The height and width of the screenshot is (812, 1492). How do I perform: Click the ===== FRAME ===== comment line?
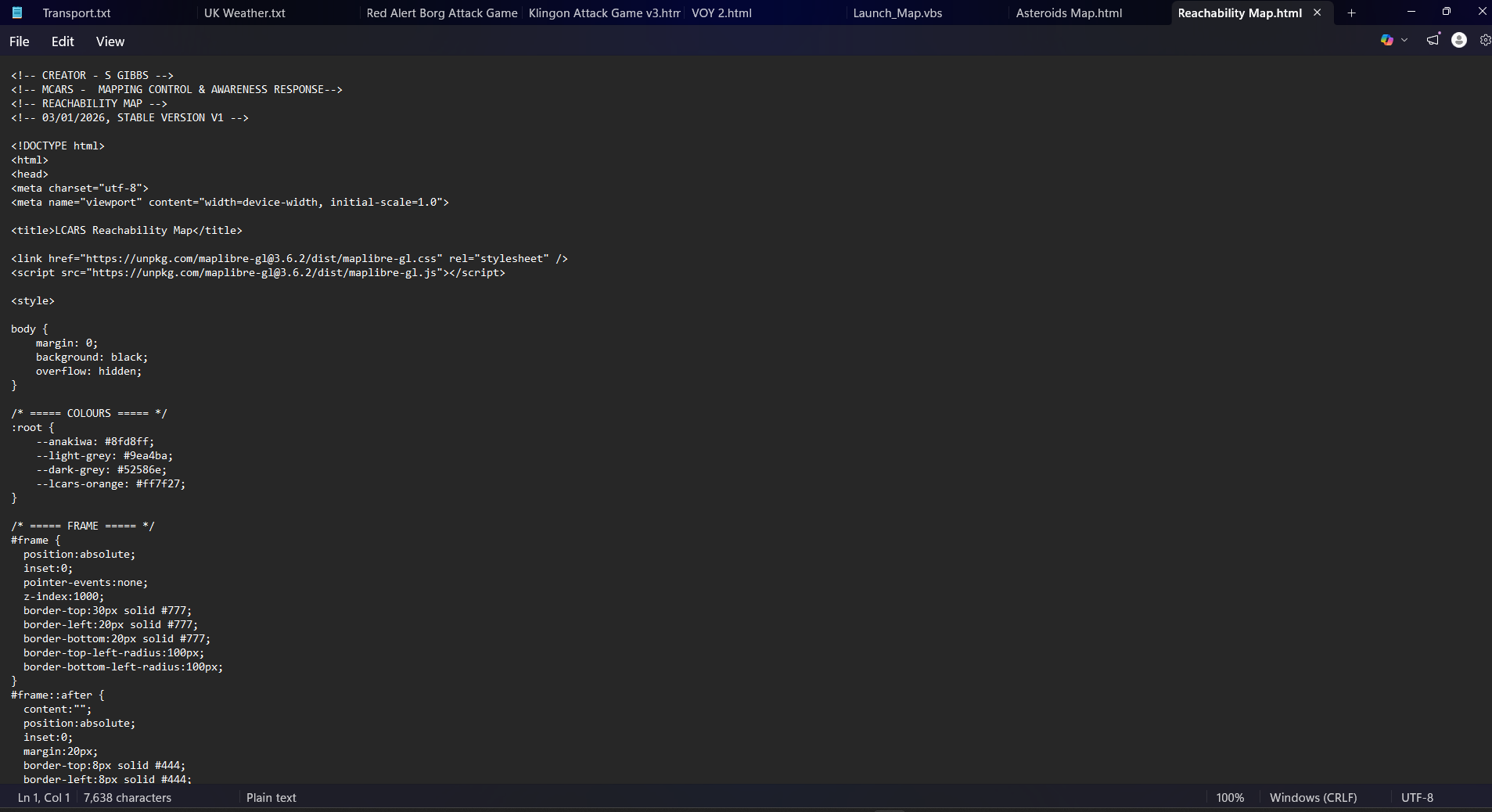coord(83,526)
